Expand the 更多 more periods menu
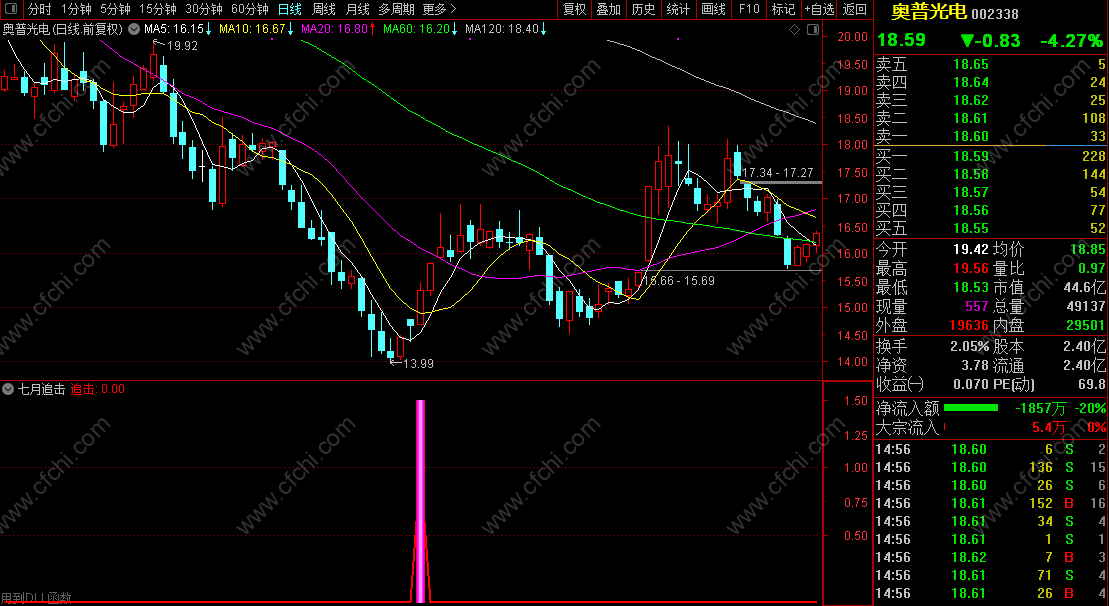Image resolution: width=1109 pixels, height=606 pixels. tap(439, 9)
